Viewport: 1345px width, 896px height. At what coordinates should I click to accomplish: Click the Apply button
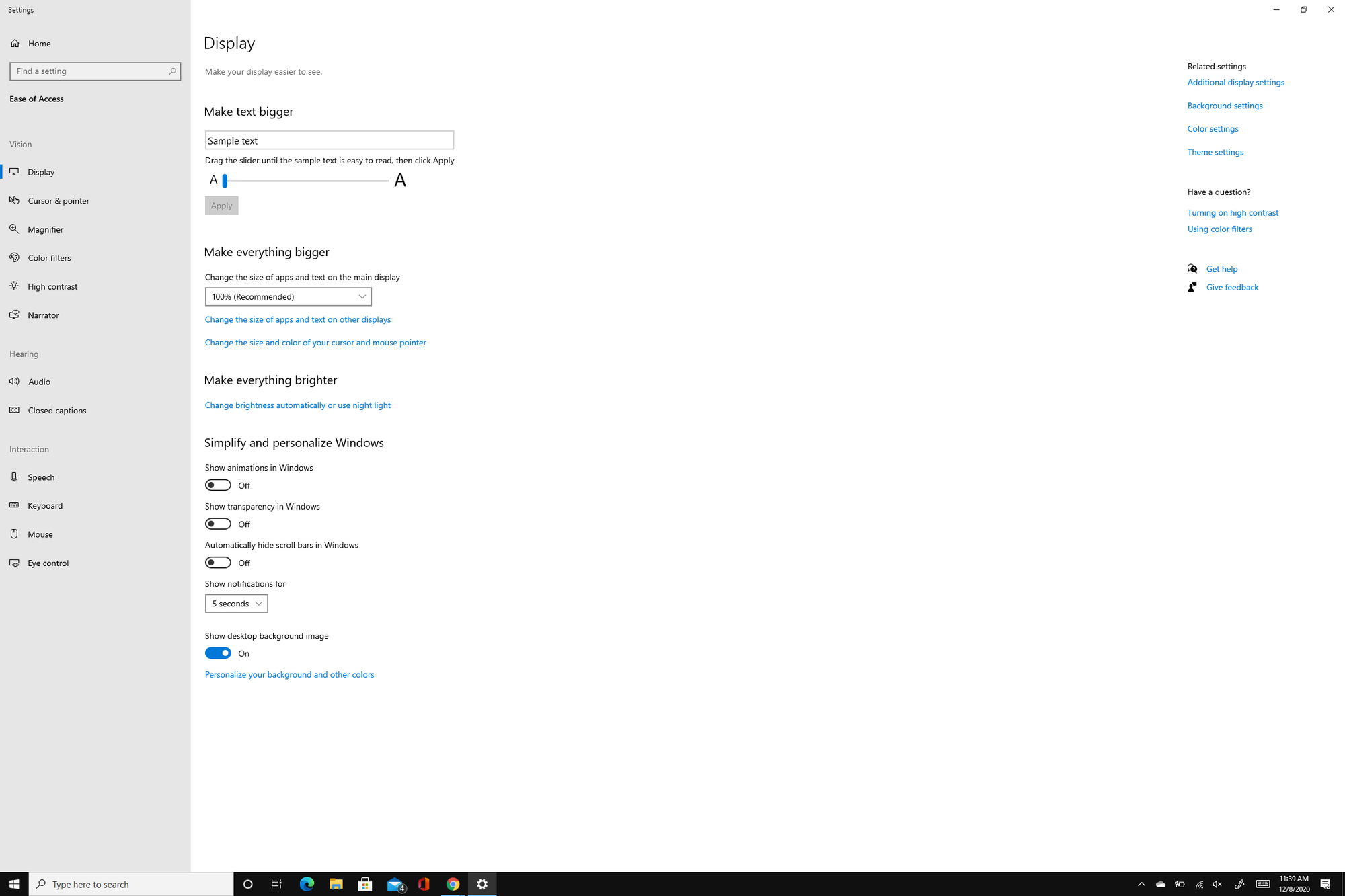[221, 206]
